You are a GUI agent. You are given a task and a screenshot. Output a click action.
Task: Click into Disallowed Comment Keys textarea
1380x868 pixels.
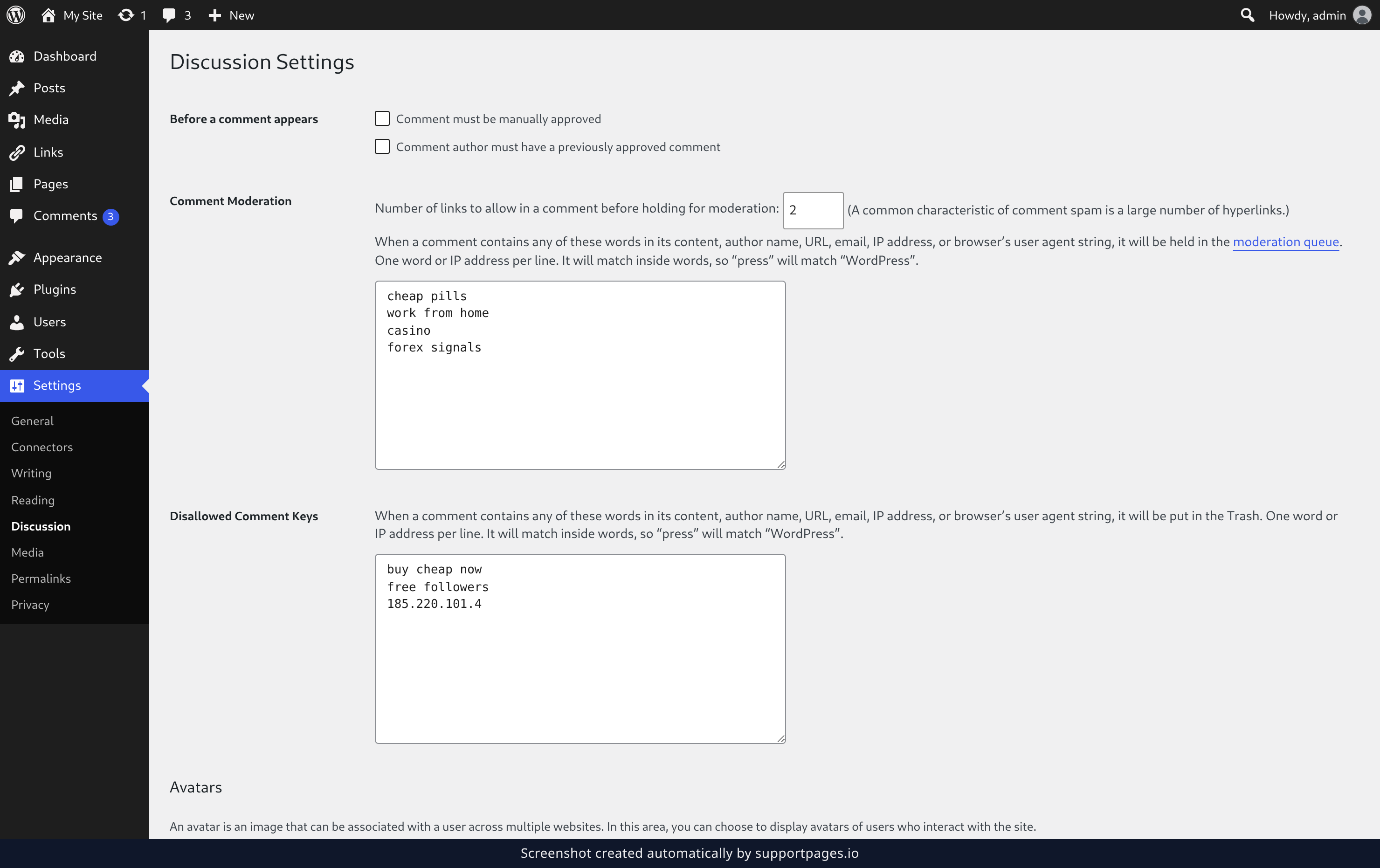pos(580,648)
